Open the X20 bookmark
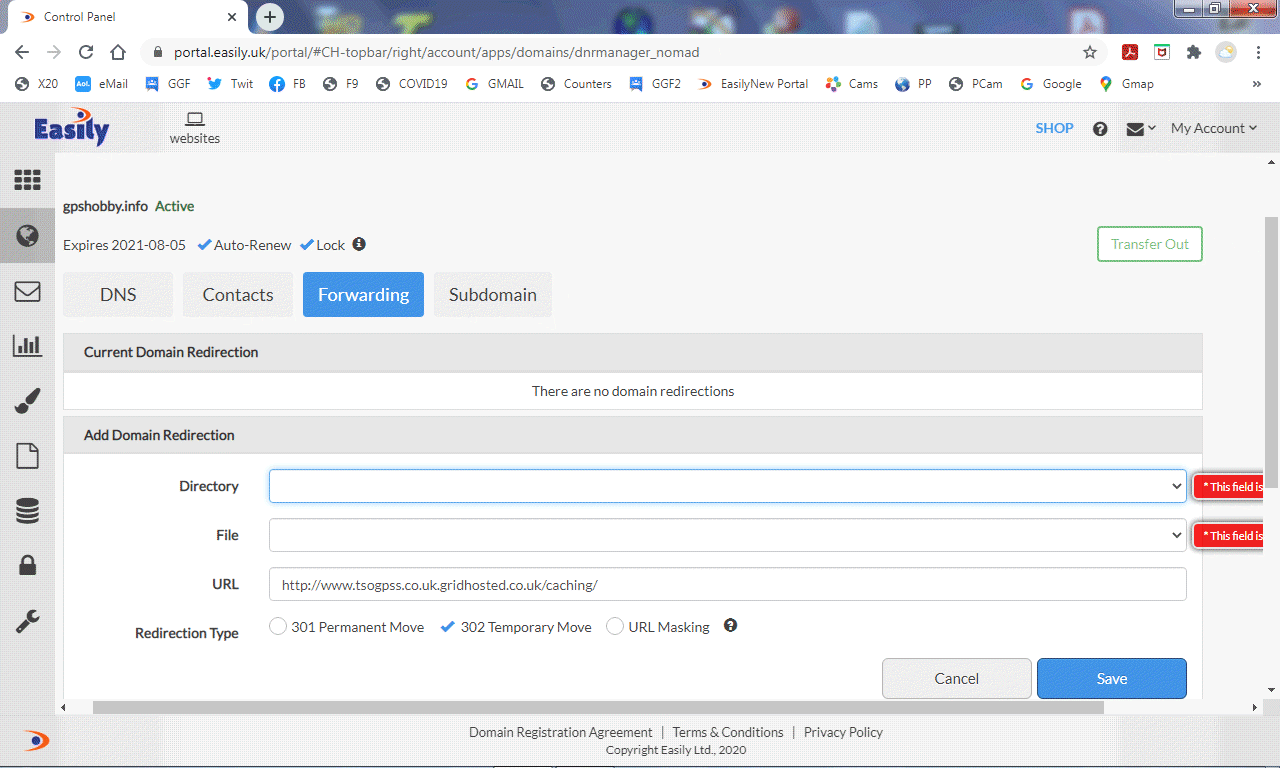The image size is (1280, 768). (x=37, y=84)
